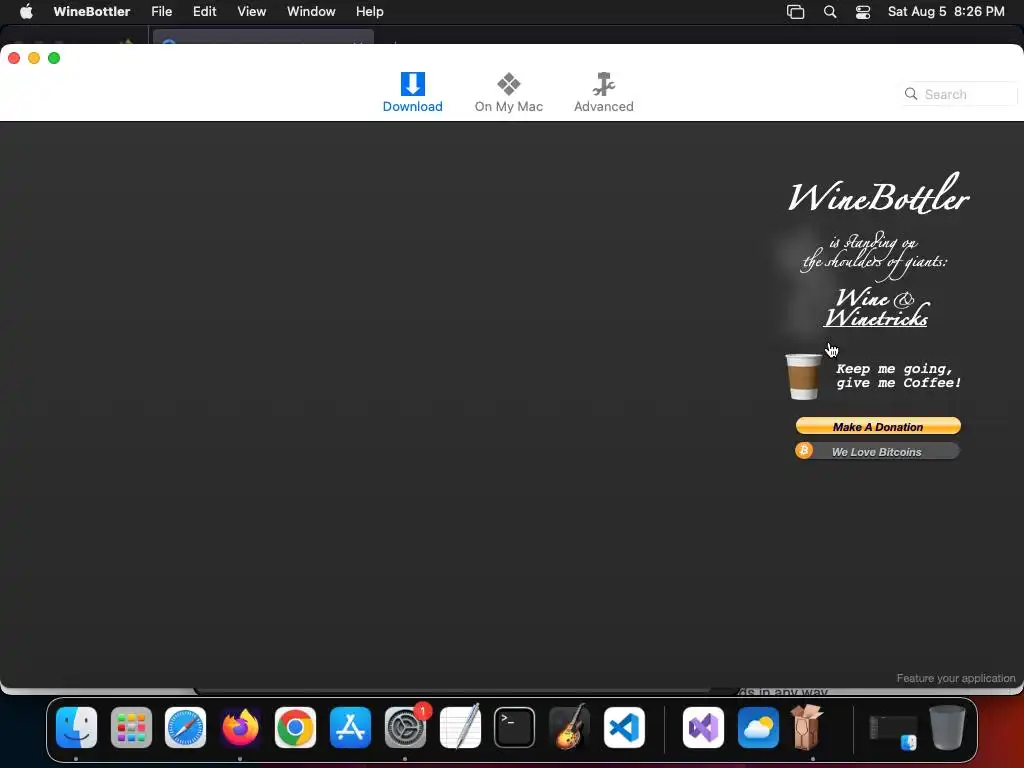This screenshot has width=1024, height=768.
Task: Open Visual Studio from dock
Action: pyautogui.click(x=703, y=728)
